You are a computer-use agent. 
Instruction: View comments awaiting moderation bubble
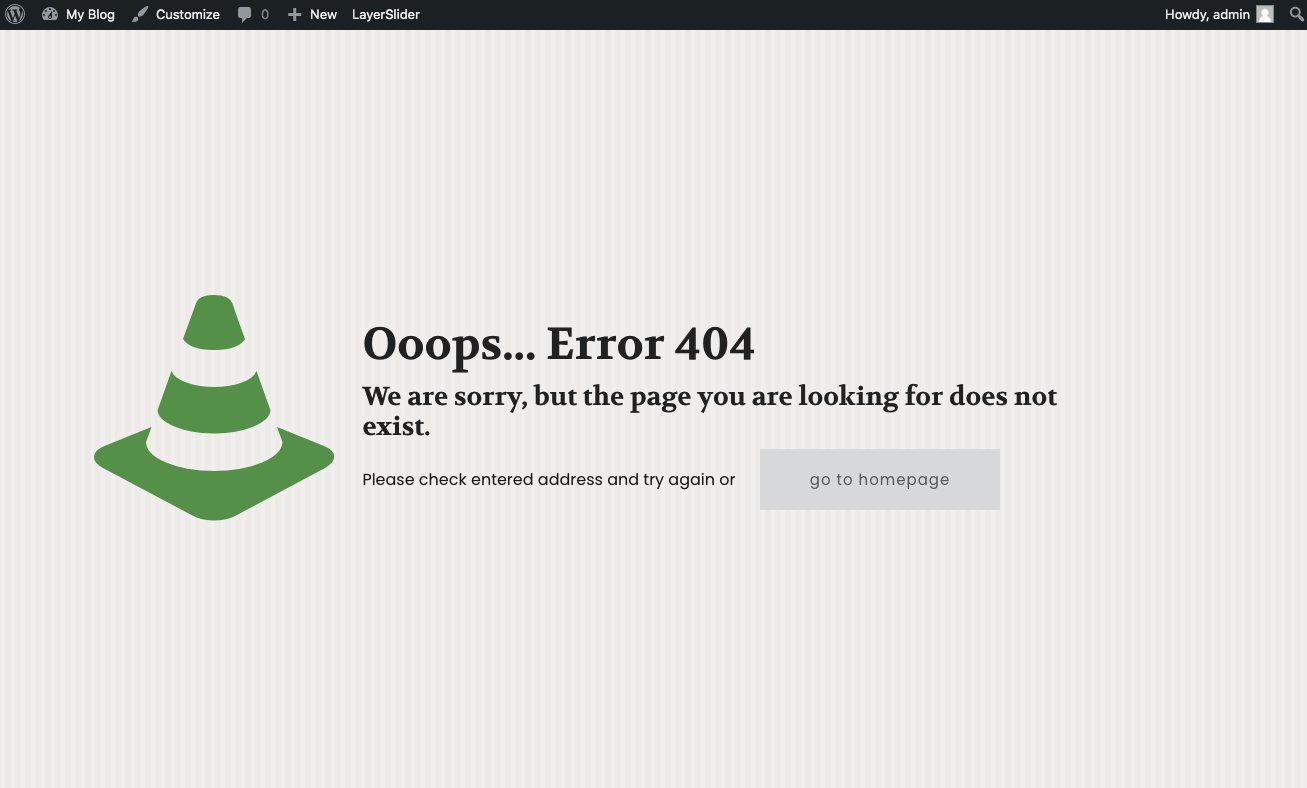point(253,14)
